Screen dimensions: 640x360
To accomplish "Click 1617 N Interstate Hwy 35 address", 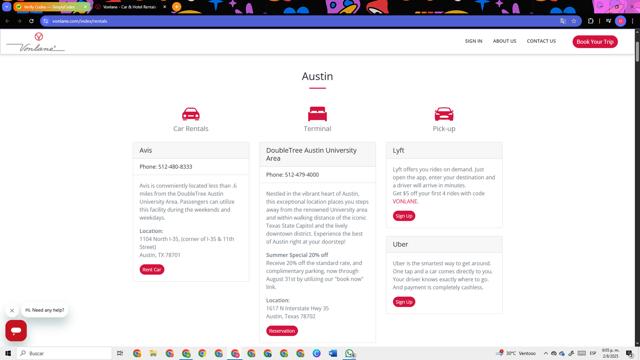I will pos(298,308).
